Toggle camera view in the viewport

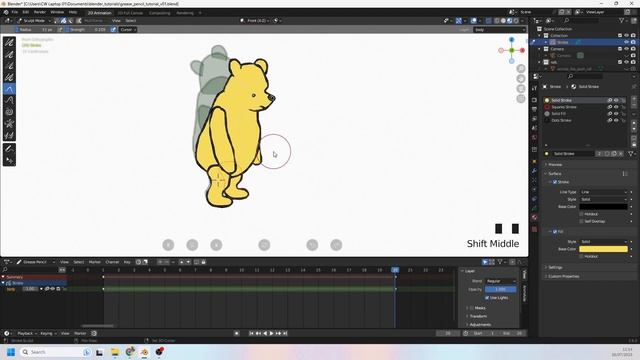[x=521, y=89]
